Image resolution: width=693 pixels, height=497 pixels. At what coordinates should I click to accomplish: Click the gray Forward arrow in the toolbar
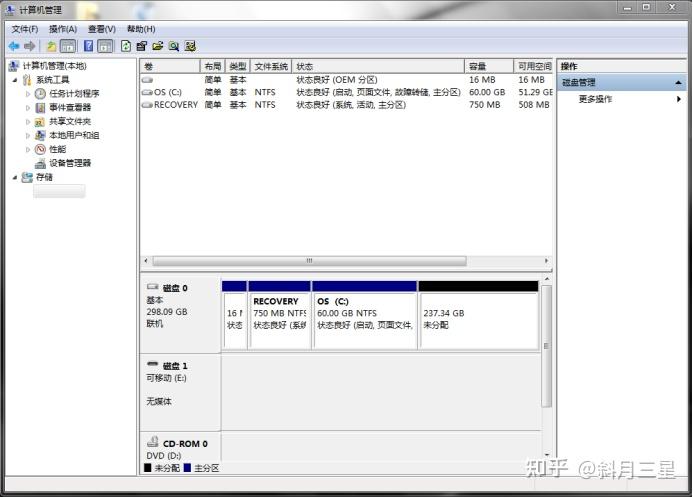click(x=30, y=46)
